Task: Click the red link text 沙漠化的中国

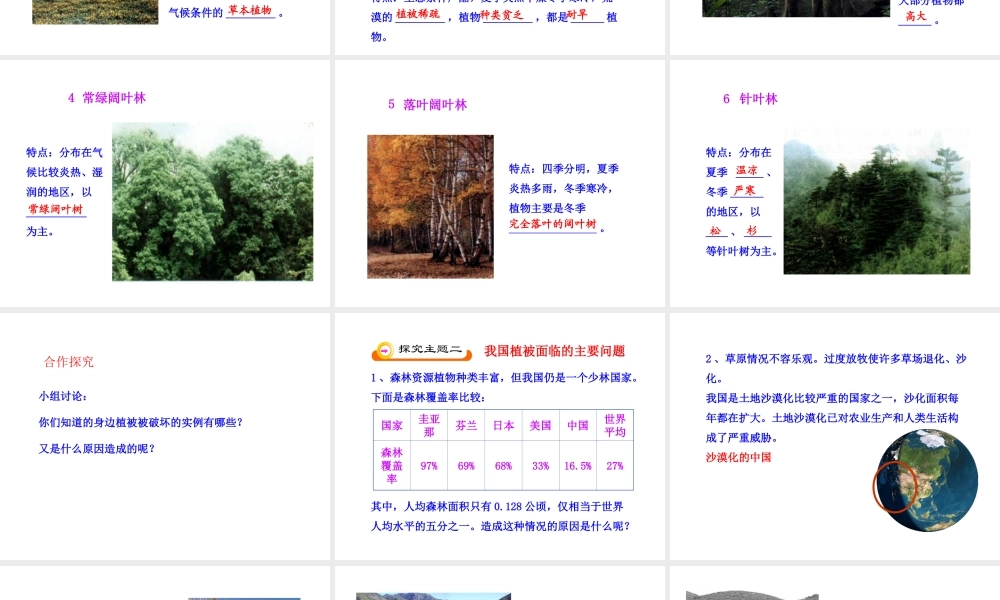Action: pyautogui.click(x=739, y=457)
